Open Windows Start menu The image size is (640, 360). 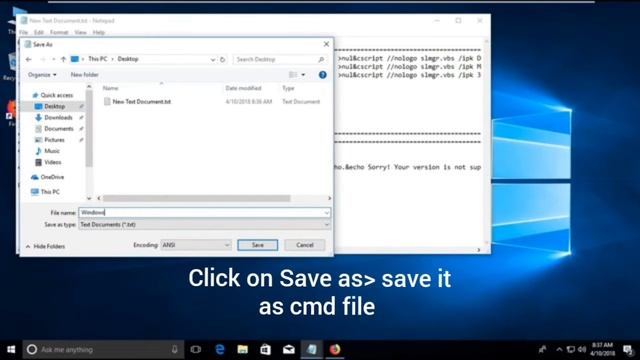tap(11, 349)
